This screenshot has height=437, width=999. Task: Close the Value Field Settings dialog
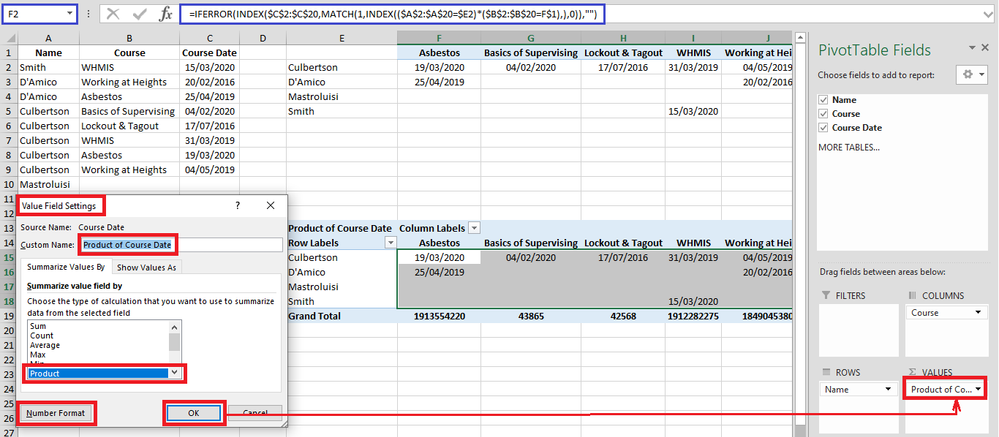tap(270, 205)
